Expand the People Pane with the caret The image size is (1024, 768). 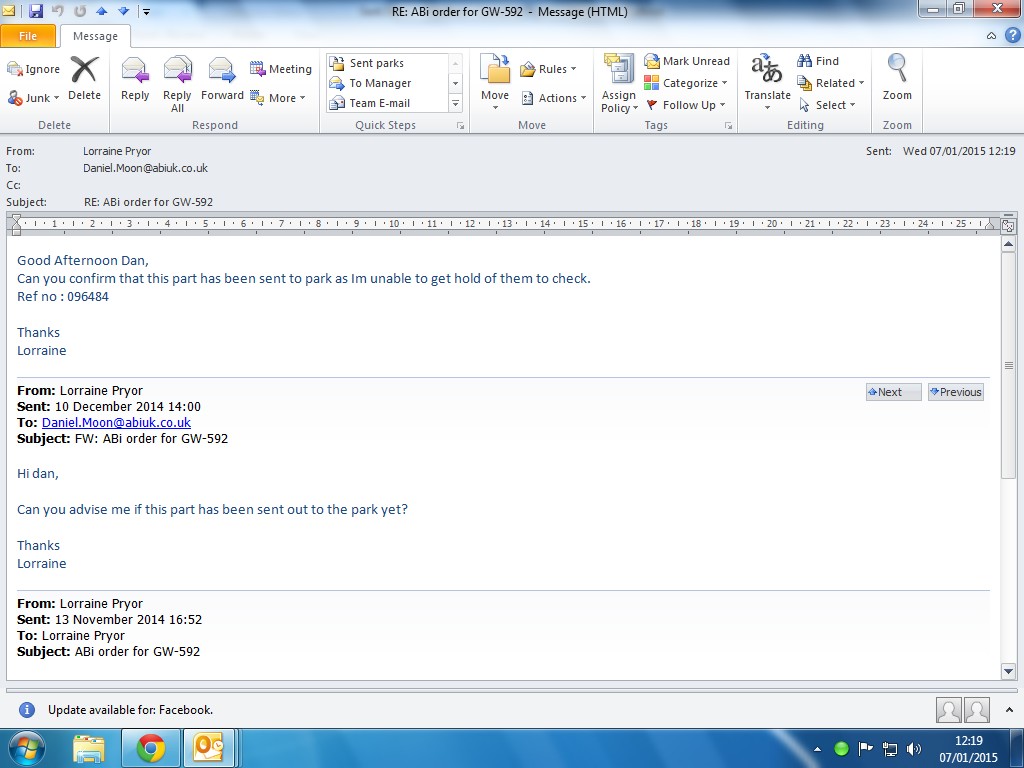click(1010, 710)
